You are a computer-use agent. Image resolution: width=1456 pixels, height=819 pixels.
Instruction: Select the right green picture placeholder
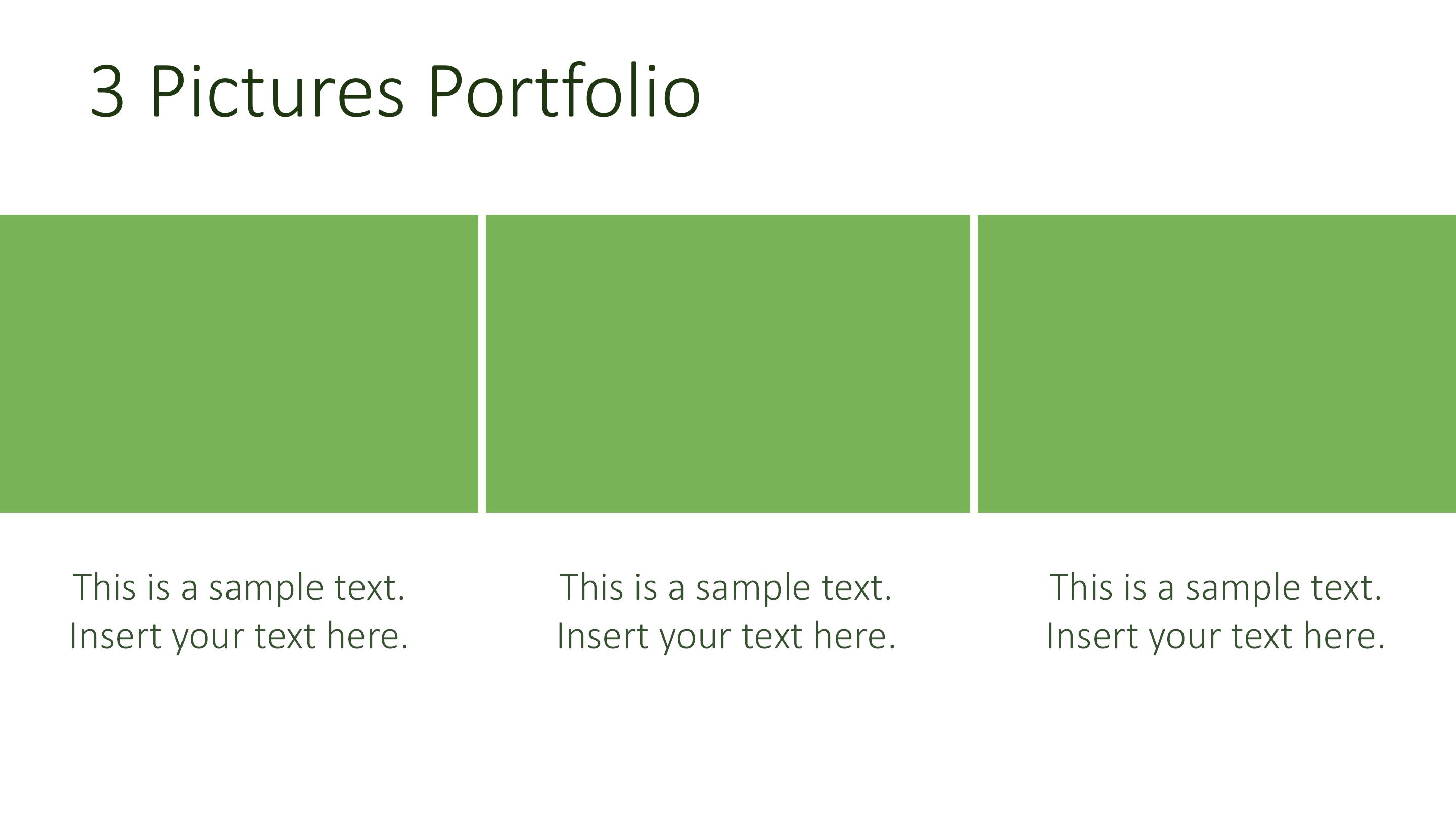tap(1216, 363)
